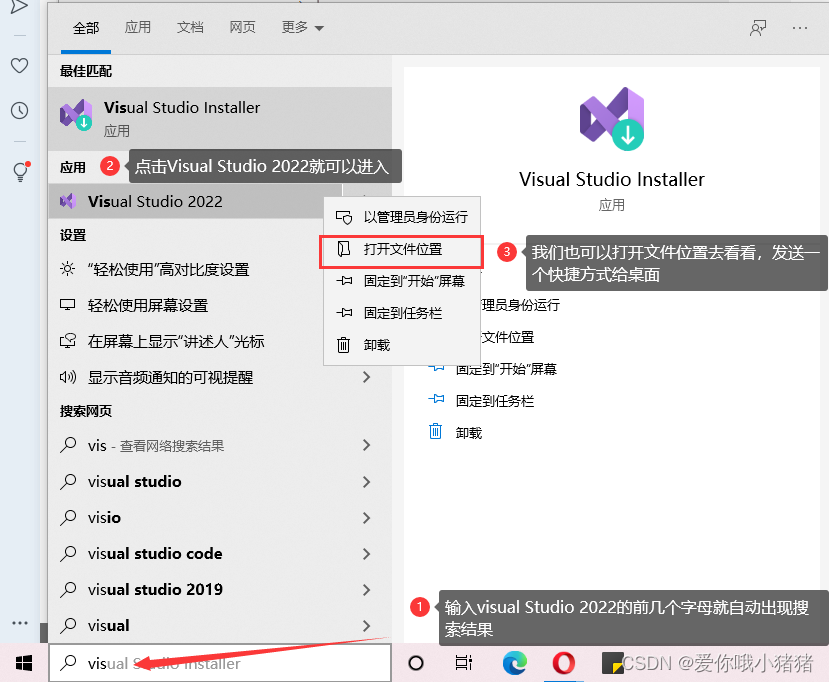Click the large Visual Studio Installer logo
This screenshot has height=682, width=829.
611,118
